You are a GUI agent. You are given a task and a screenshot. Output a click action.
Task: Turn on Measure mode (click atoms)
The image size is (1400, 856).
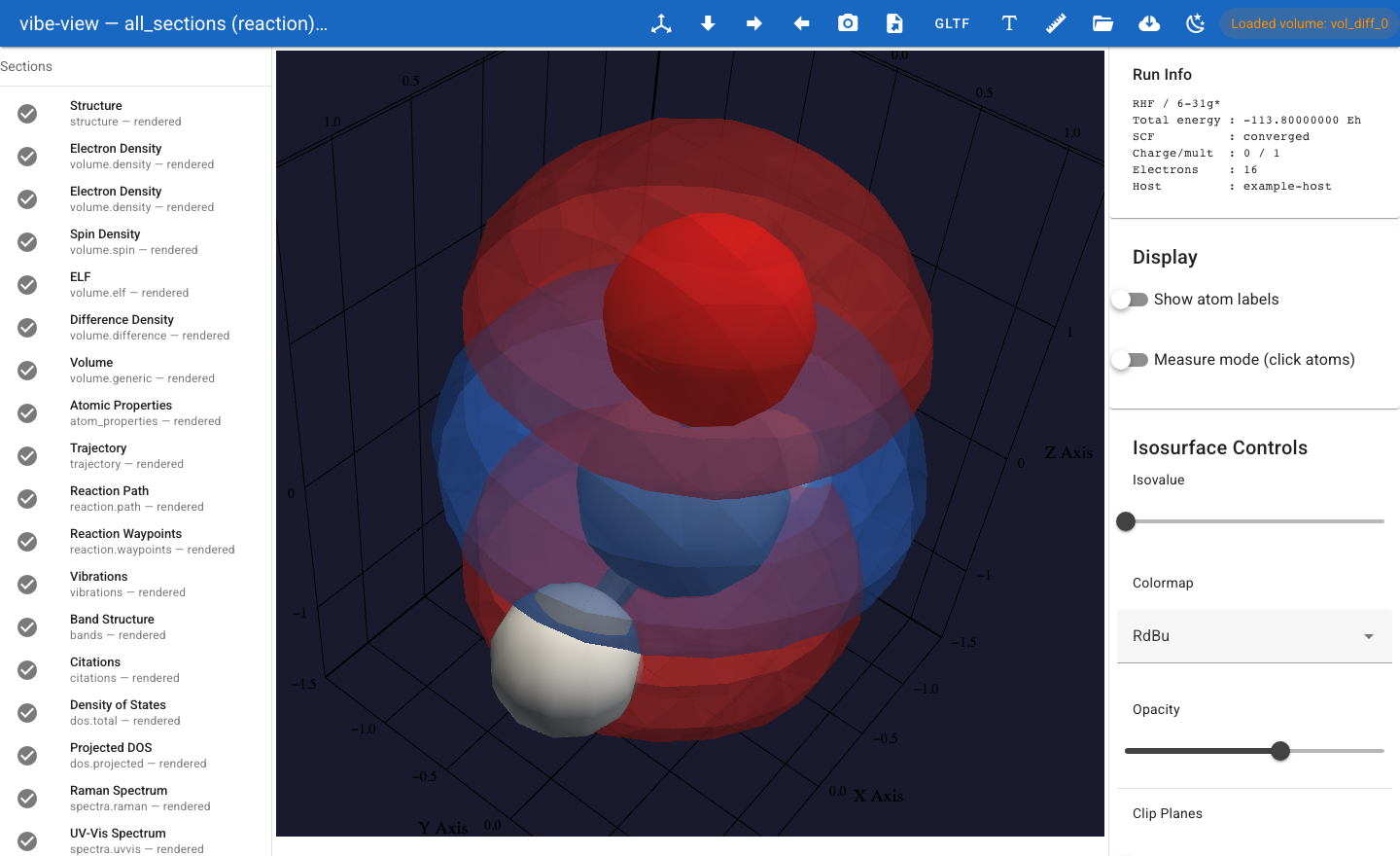[1130, 360]
